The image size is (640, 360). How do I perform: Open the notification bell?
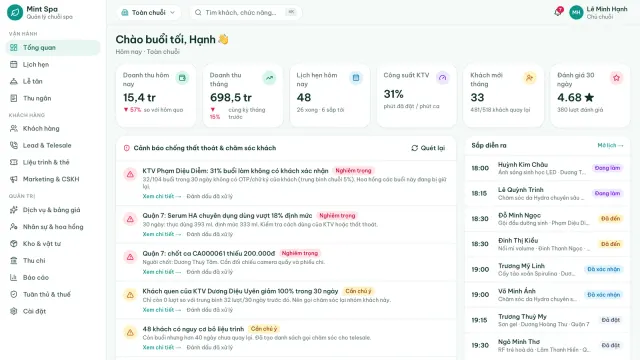(558, 12)
